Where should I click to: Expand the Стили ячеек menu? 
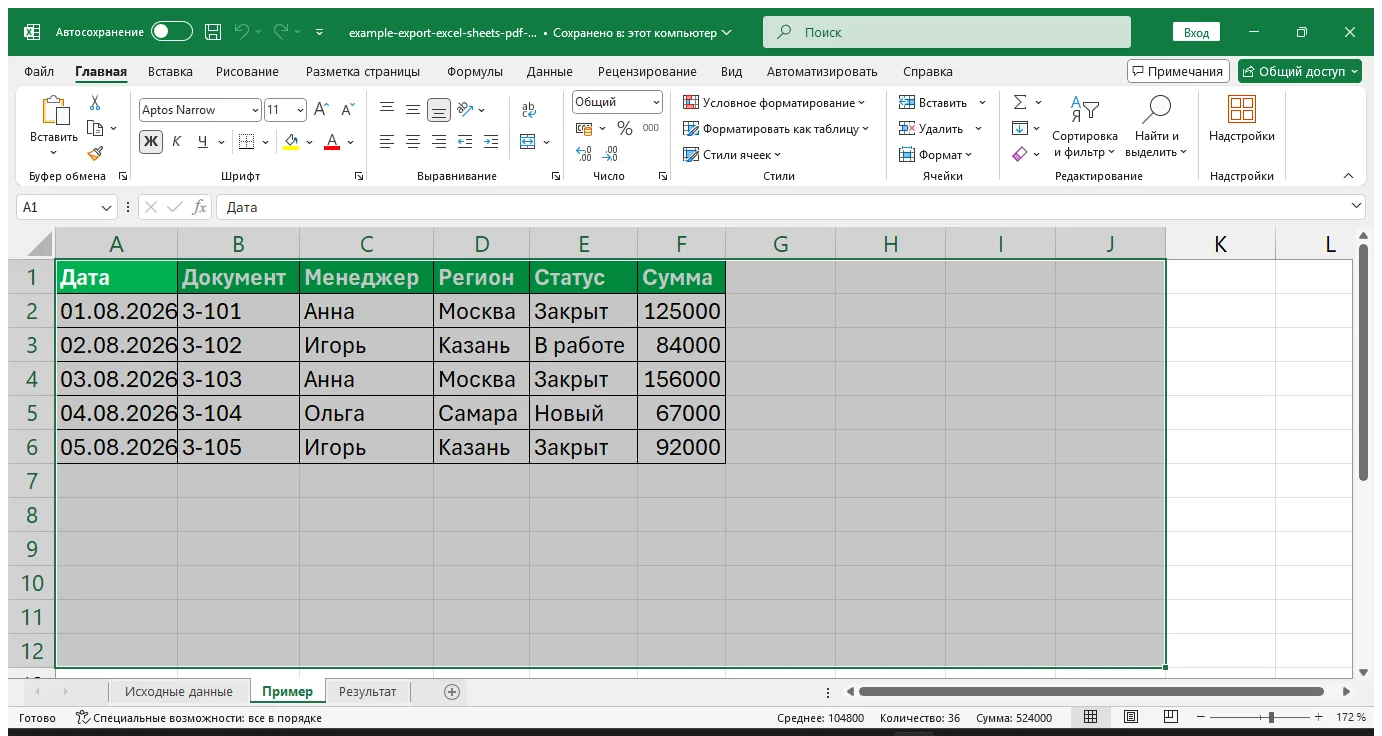pos(732,155)
